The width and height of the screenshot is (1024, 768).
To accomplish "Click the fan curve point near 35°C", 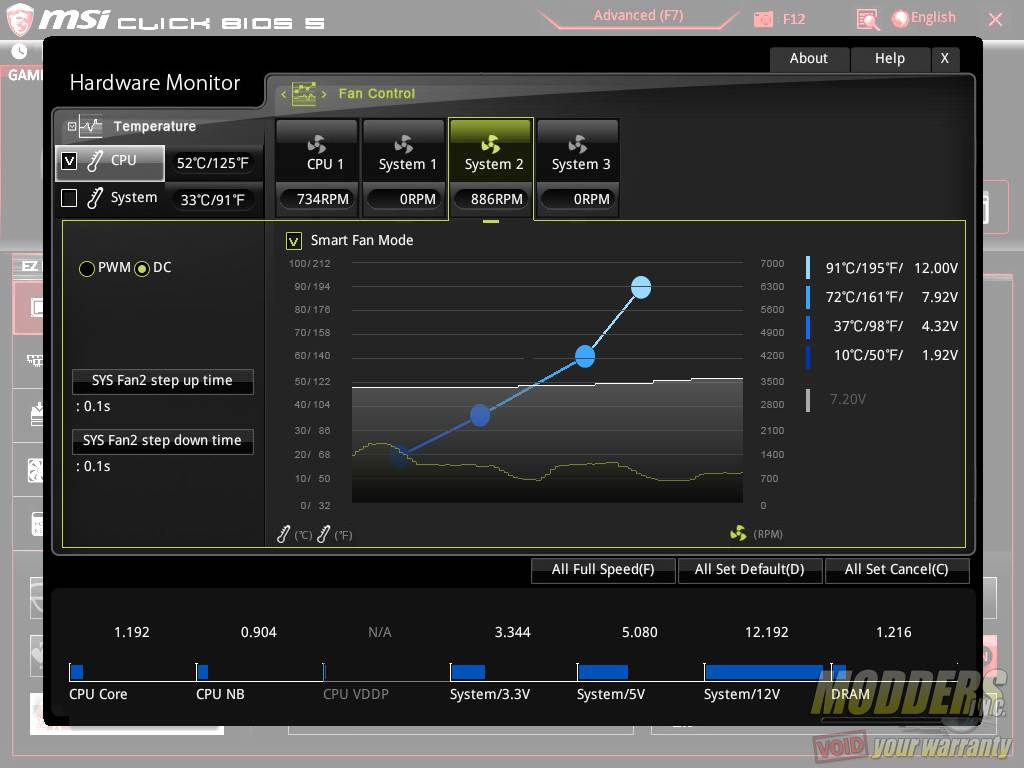I will click(x=480, y=415).
